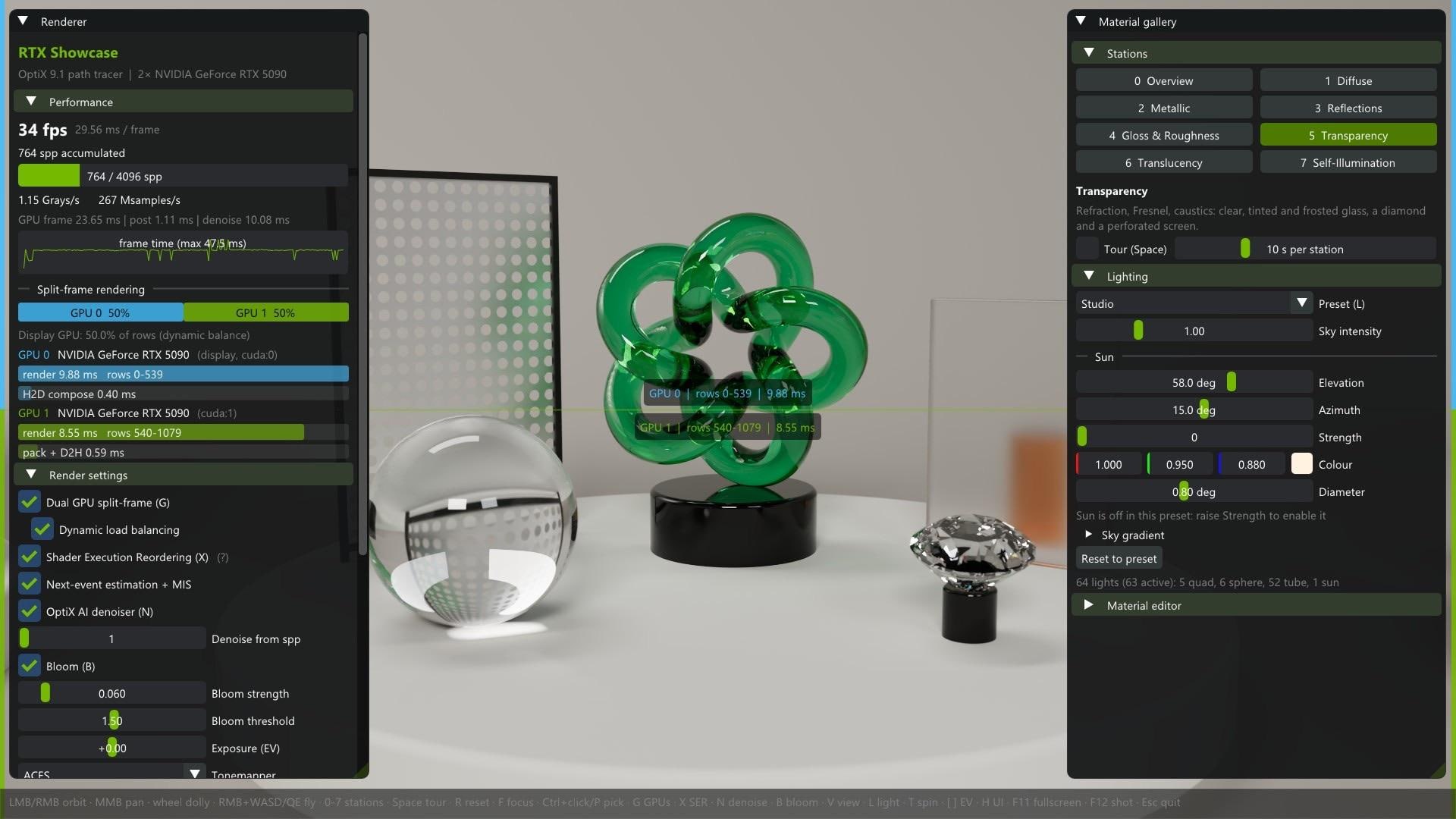
Task: Collapse the Performance section
Action: pos(31,102)
